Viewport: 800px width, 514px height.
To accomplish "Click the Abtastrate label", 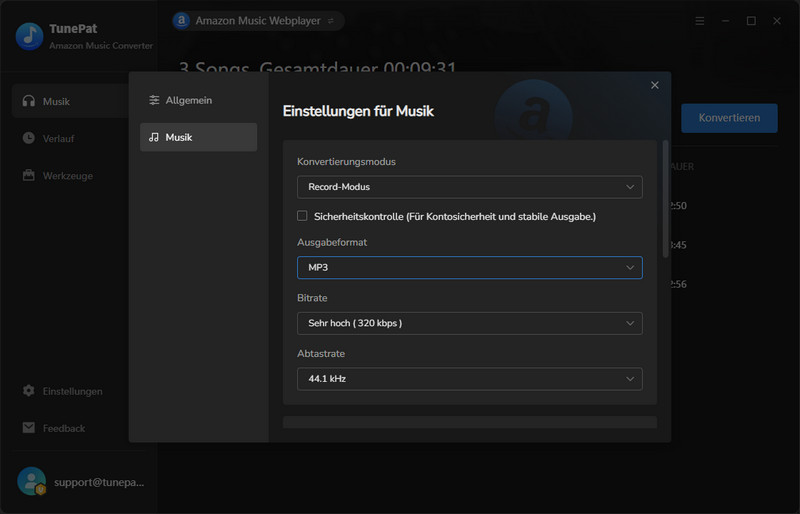I will pos(321,354).
